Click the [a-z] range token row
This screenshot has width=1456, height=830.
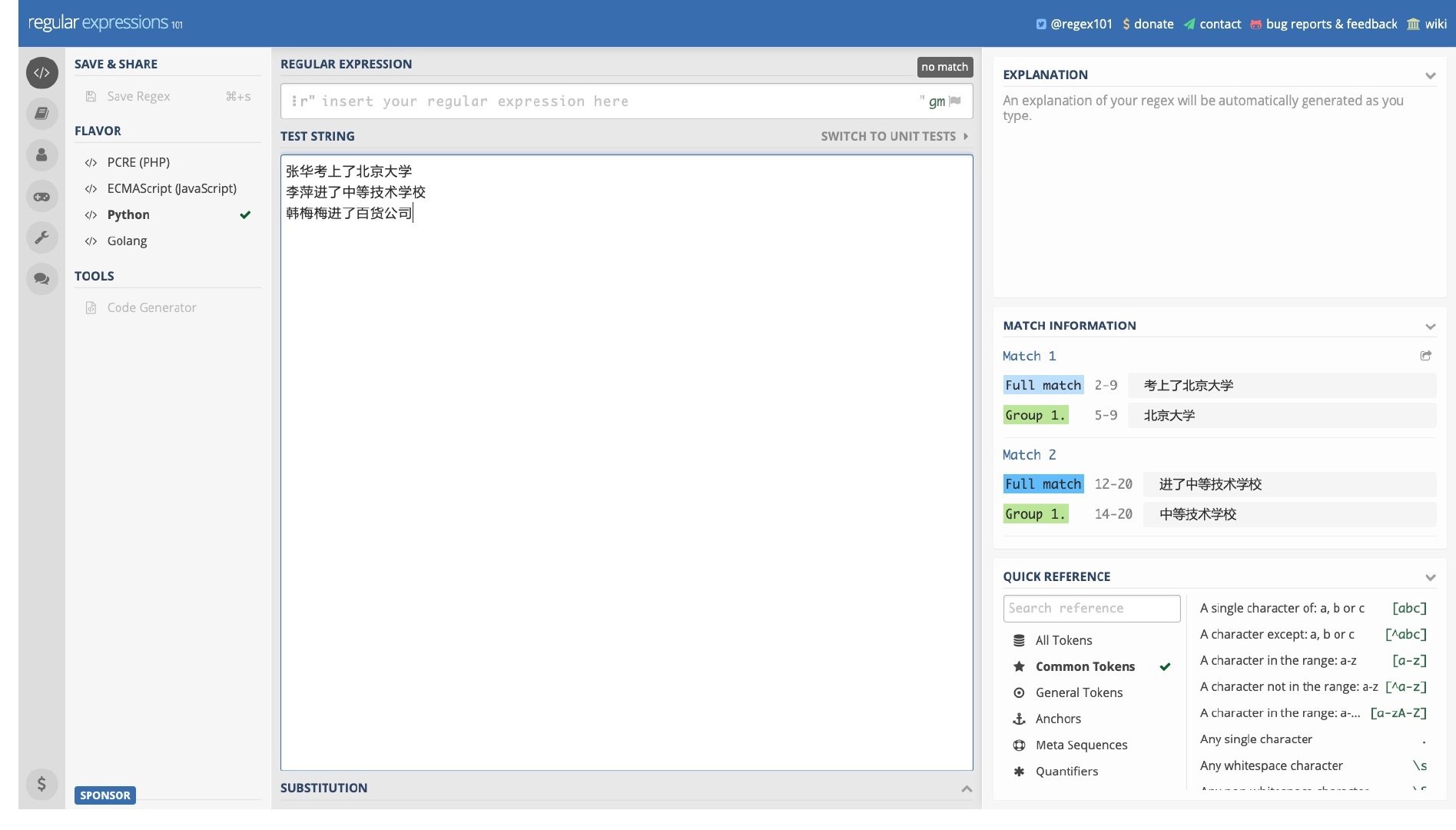(1313, 660)
